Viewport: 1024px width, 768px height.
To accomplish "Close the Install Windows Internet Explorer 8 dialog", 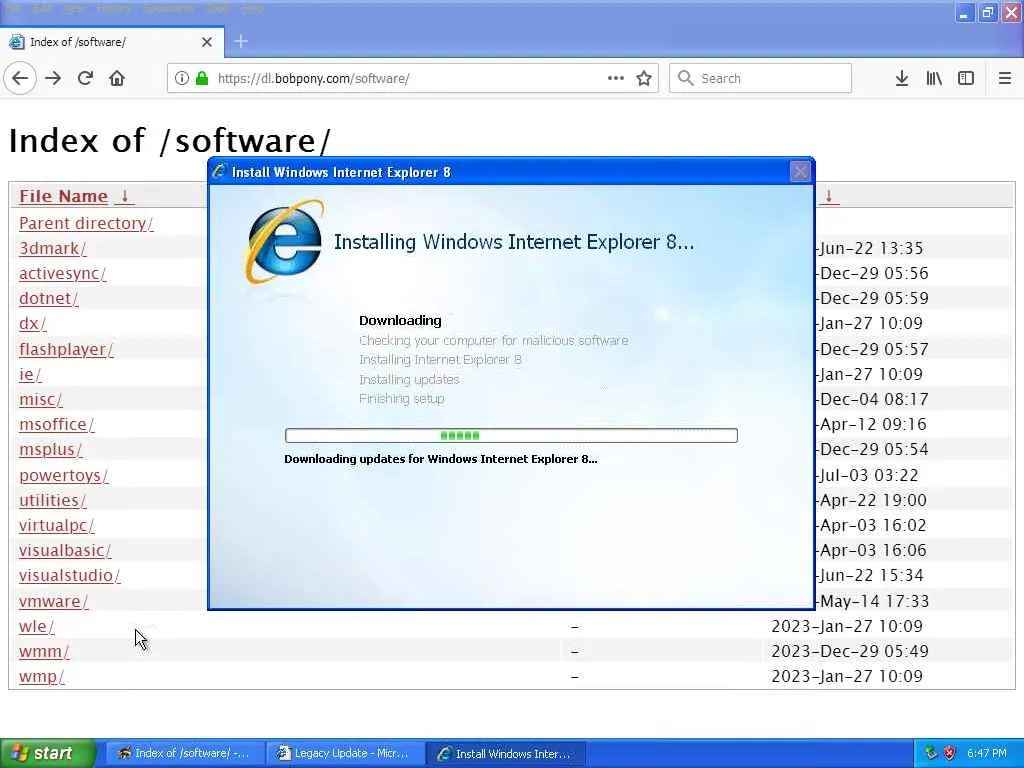I will pos(800,172).
